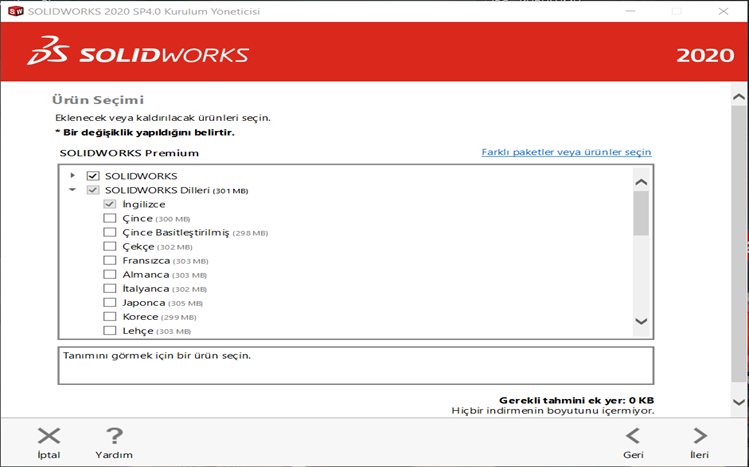
Task: Open Yardım help question mark icon
Action: point(114,435)
